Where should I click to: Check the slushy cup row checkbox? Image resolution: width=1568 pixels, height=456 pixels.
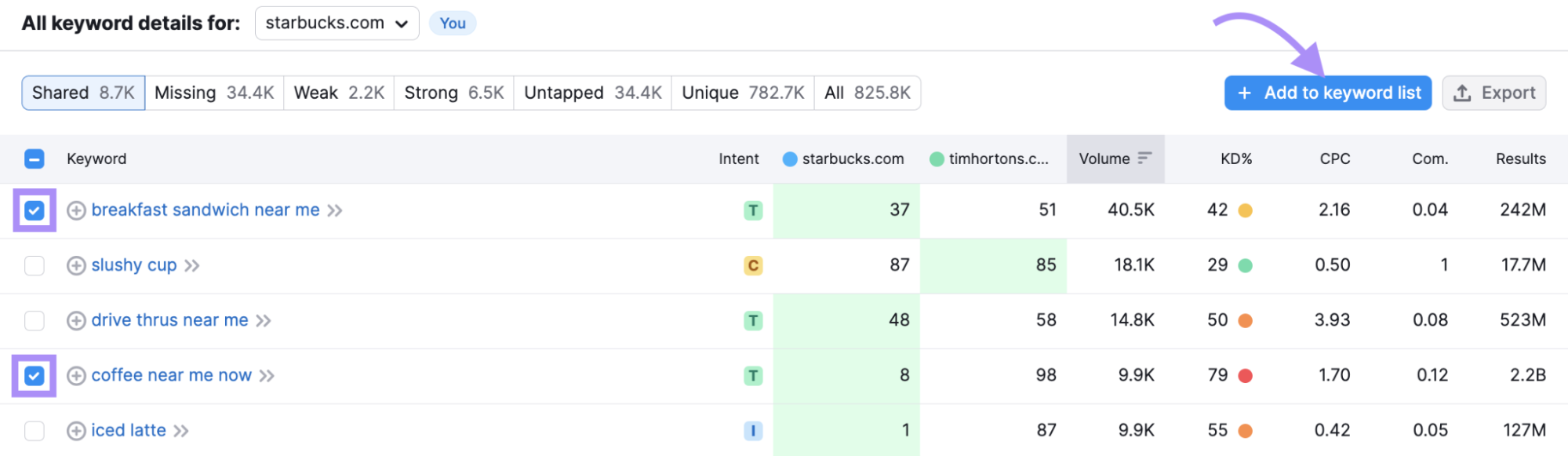click(x=35, y=265)
